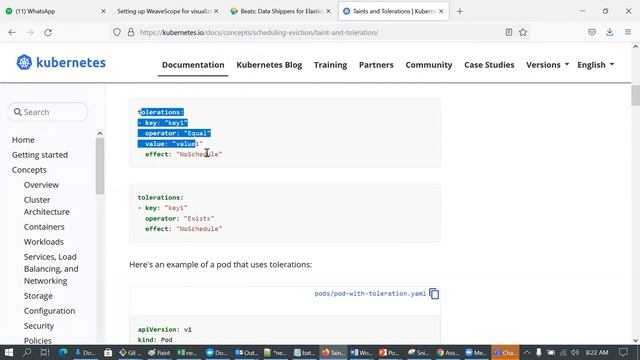The image size is (640, 360).
Task: Close the WhatsApp tab
Action: tap(103, 11)
